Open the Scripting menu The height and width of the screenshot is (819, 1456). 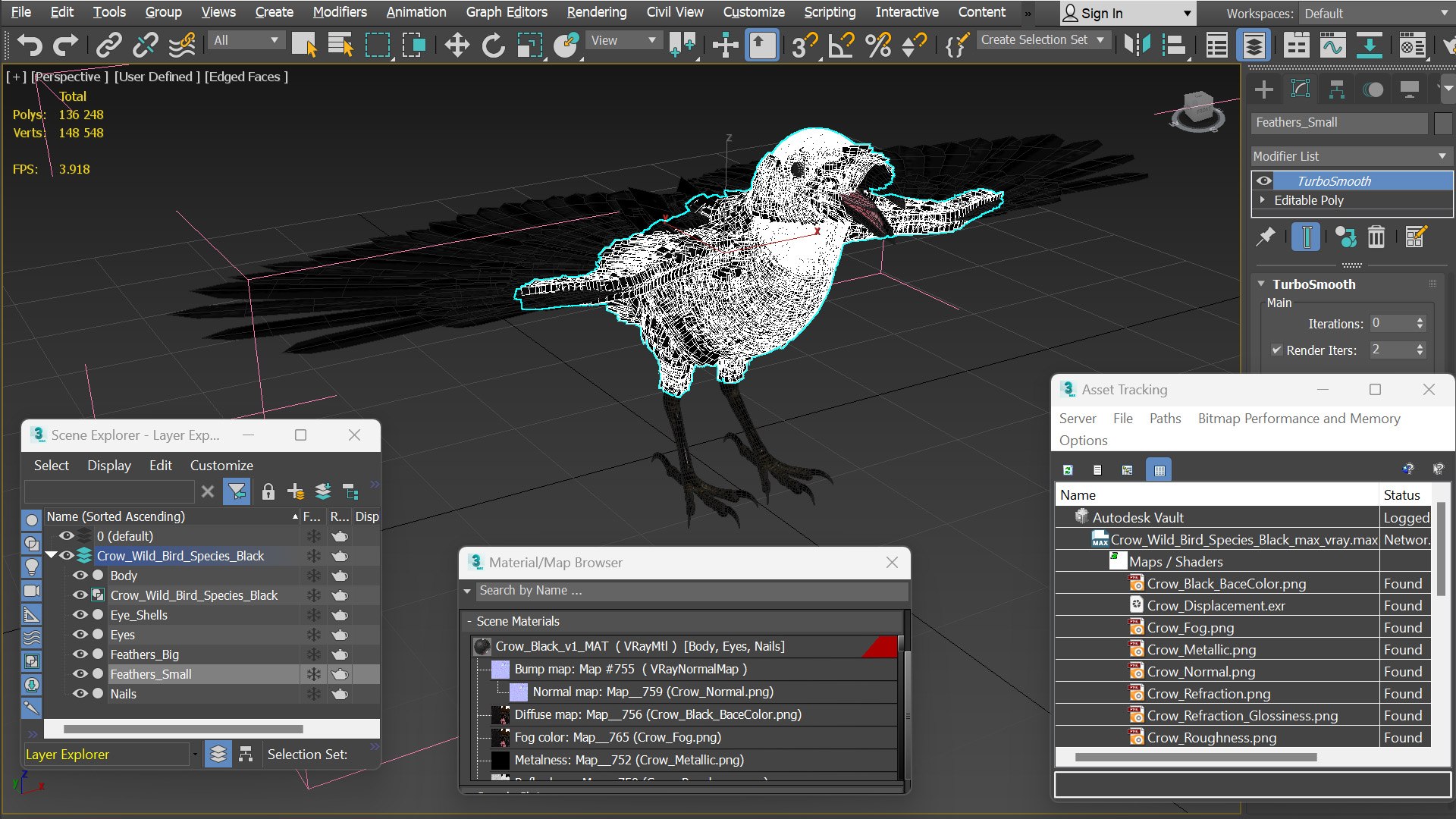(830, 12)
